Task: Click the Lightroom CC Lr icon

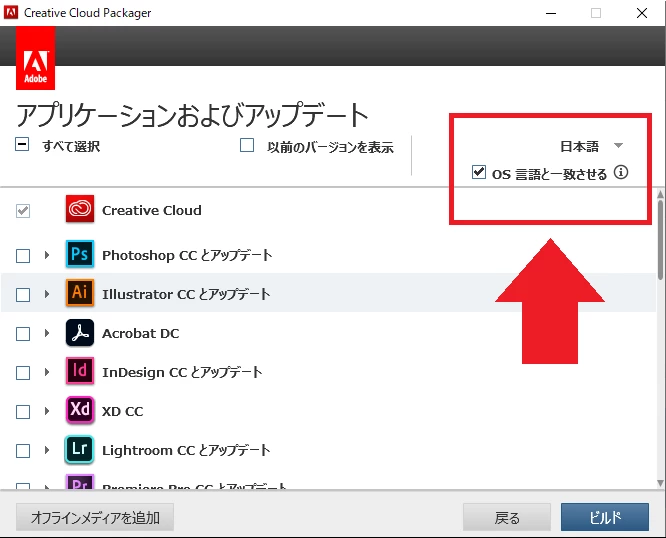Action: pos(80,449)
